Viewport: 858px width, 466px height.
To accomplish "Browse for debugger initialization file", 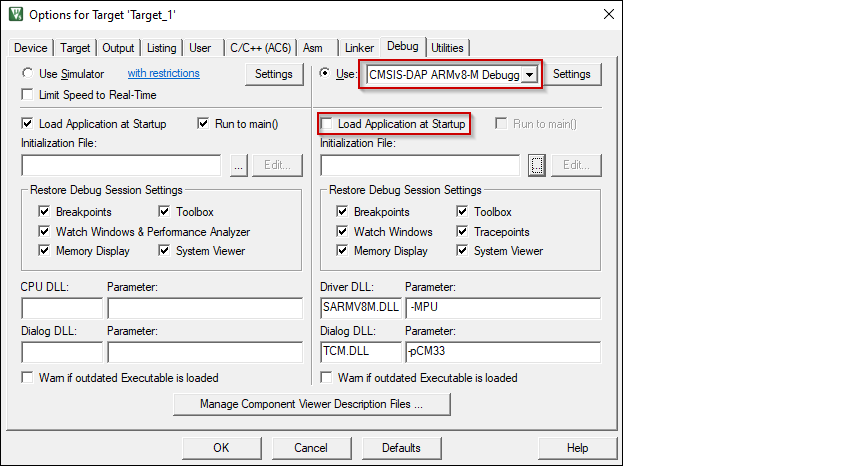I will (537, 166).
